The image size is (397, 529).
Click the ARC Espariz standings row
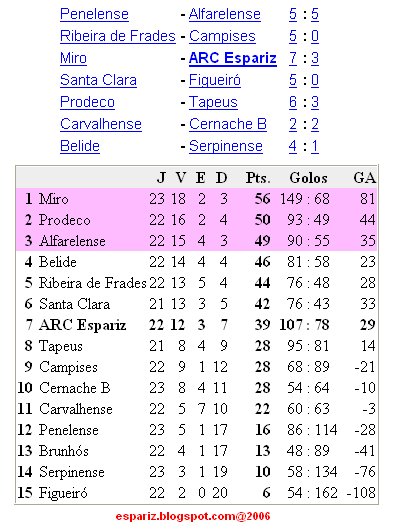pos(196,325)
